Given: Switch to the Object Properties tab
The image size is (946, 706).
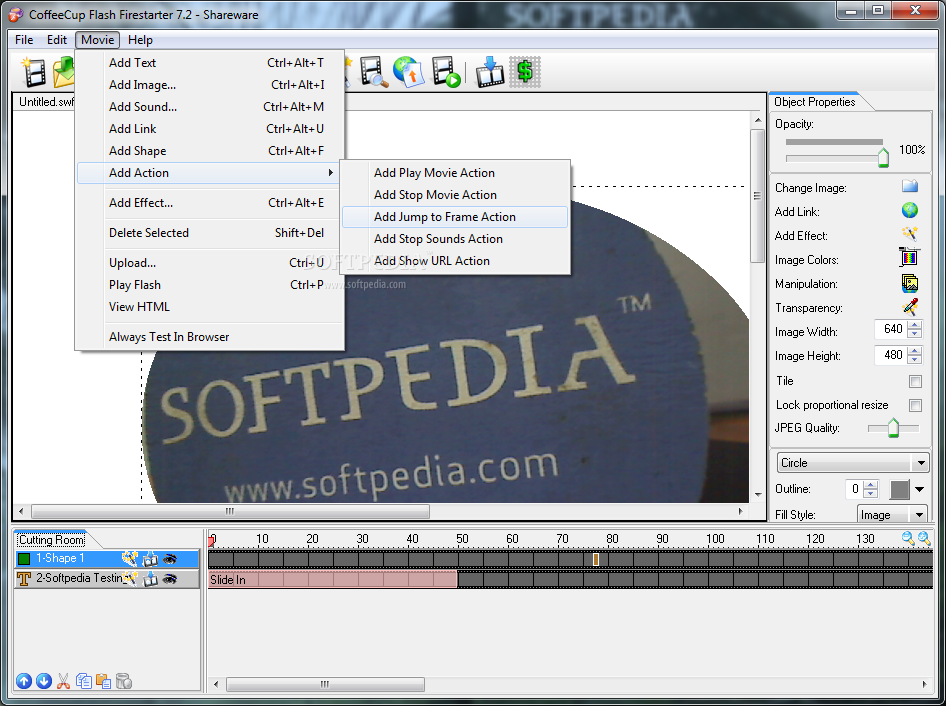Looking at the screenshot, I should coord(814,102).
